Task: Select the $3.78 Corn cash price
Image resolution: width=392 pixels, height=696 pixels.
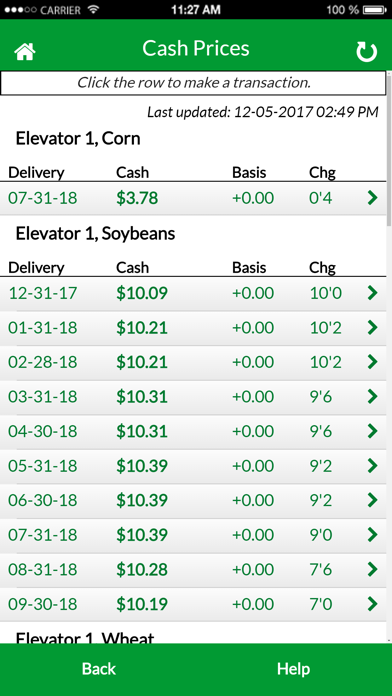Action: click(137, 198)
